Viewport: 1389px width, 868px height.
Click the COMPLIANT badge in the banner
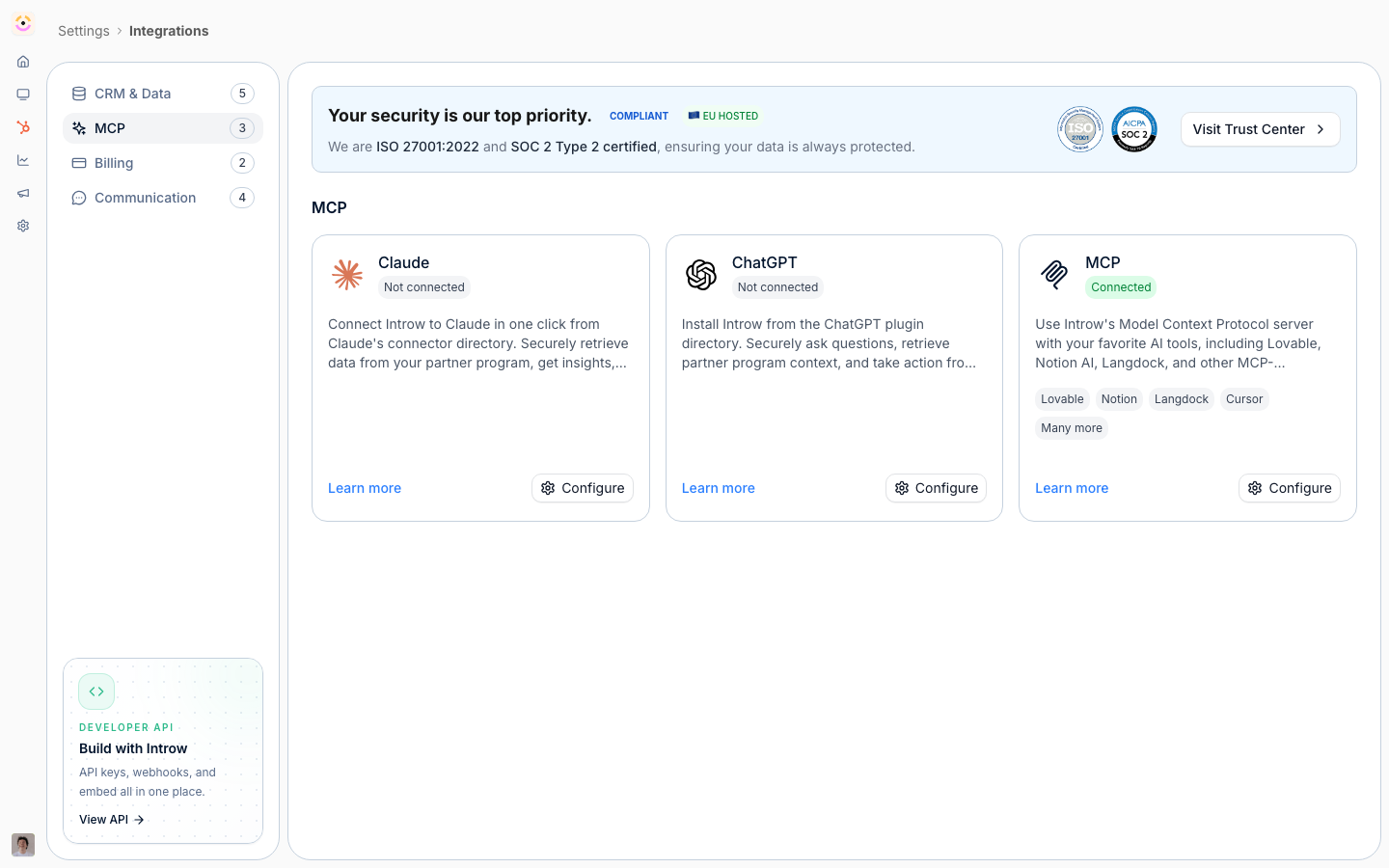(x=639, y=116)
